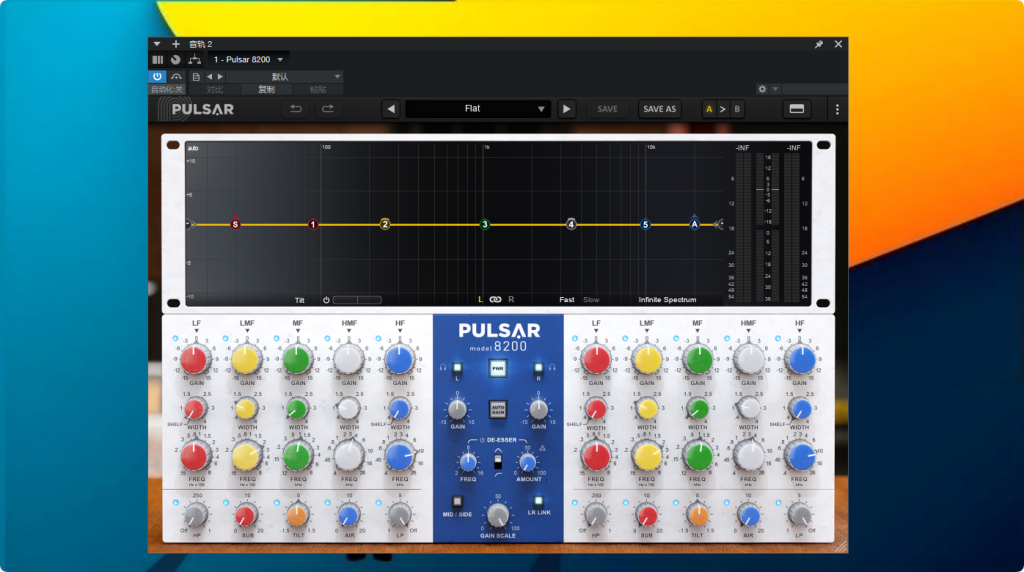1024x572 pixels.
Task: Click the 粘贴 paste tab
Action: coord(318,89)
